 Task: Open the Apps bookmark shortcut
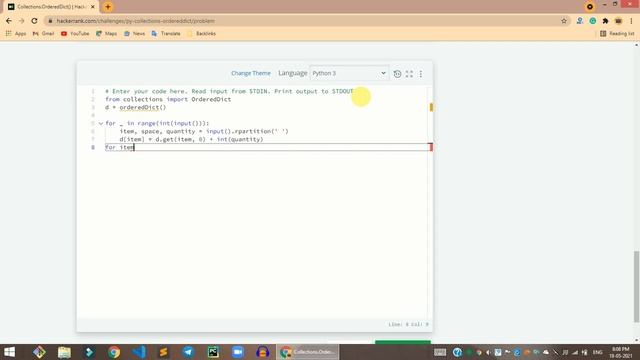point(16,33)
